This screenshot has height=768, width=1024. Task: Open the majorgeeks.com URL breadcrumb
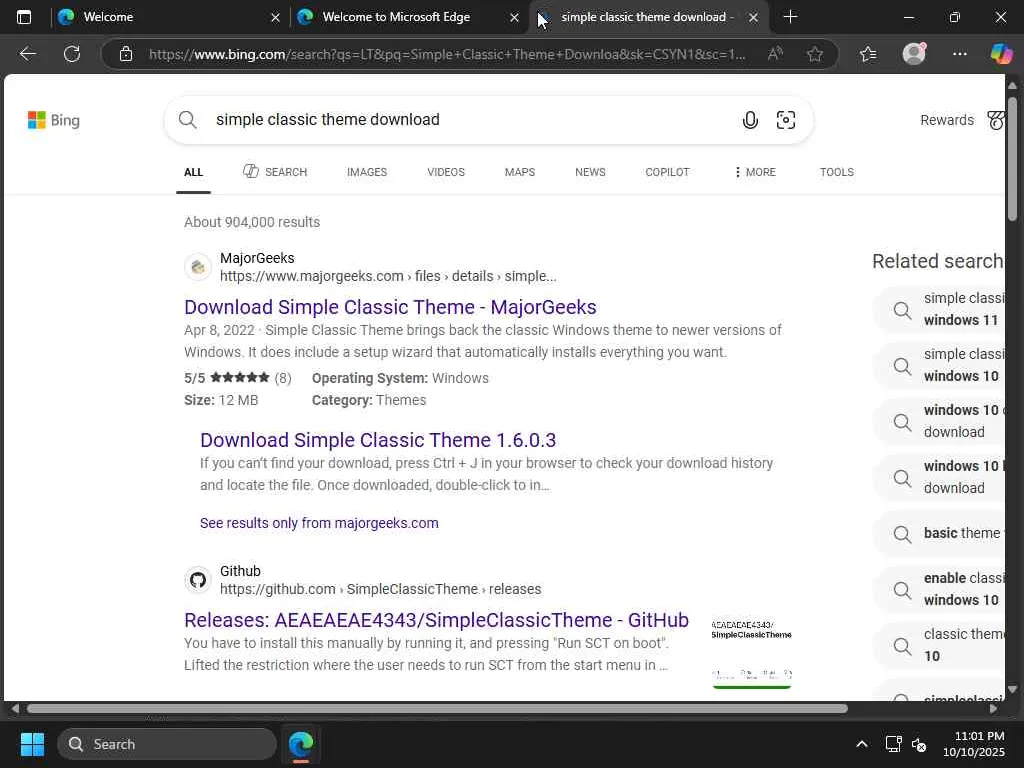click(388, 276)
